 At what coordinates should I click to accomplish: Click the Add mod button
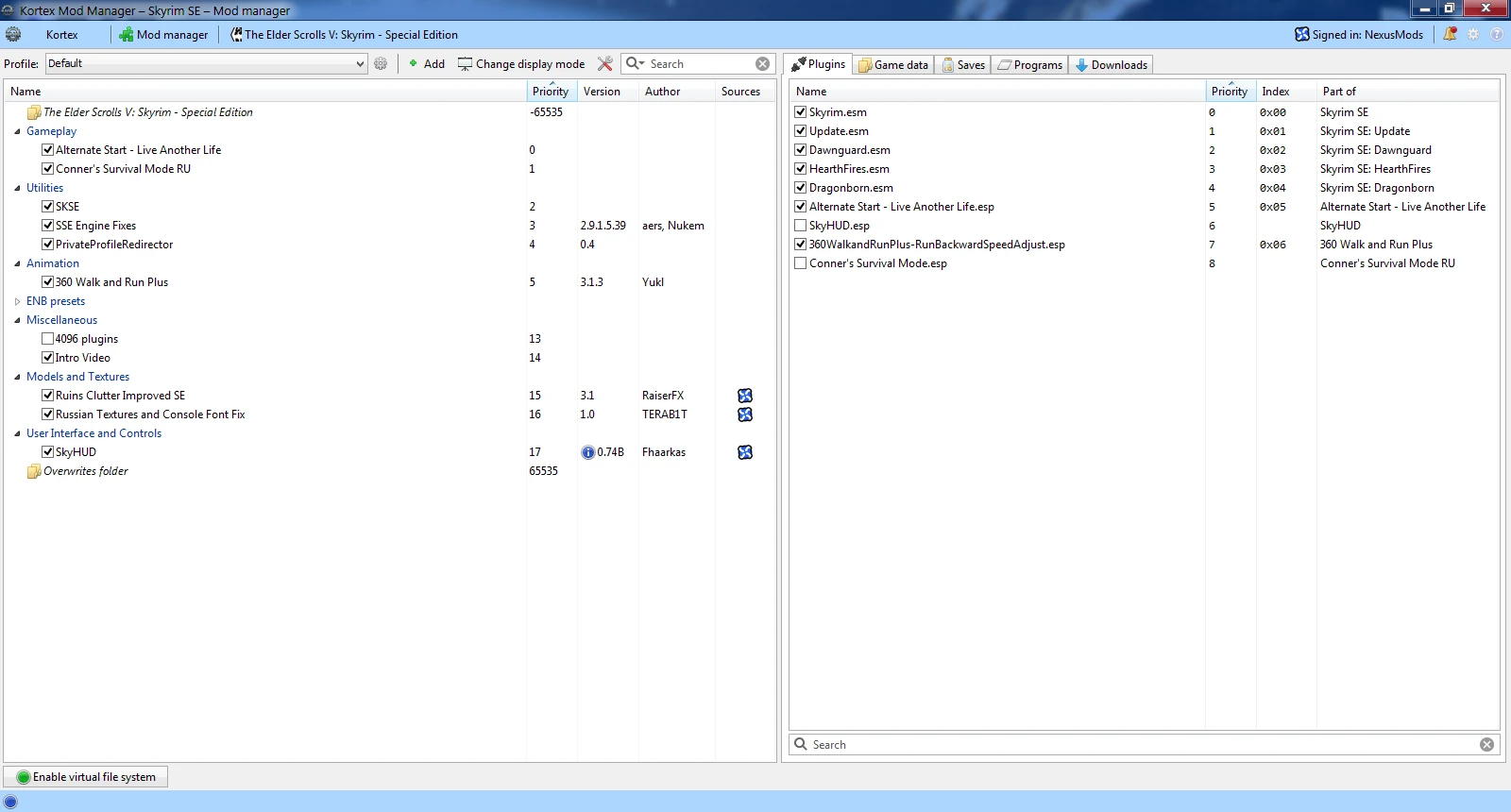(426, 64)
